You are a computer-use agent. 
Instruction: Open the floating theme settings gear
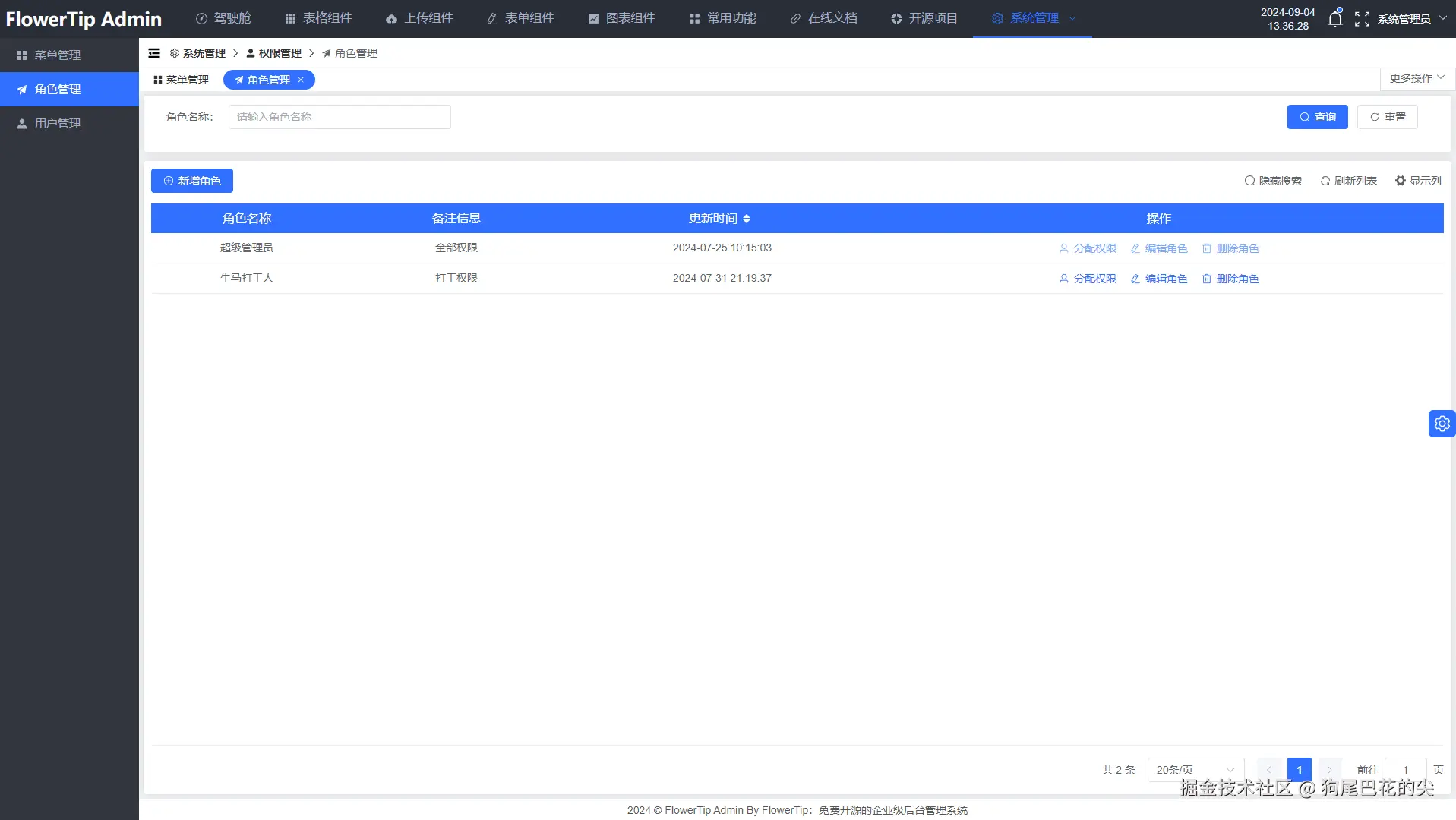tap(1442, 424)
